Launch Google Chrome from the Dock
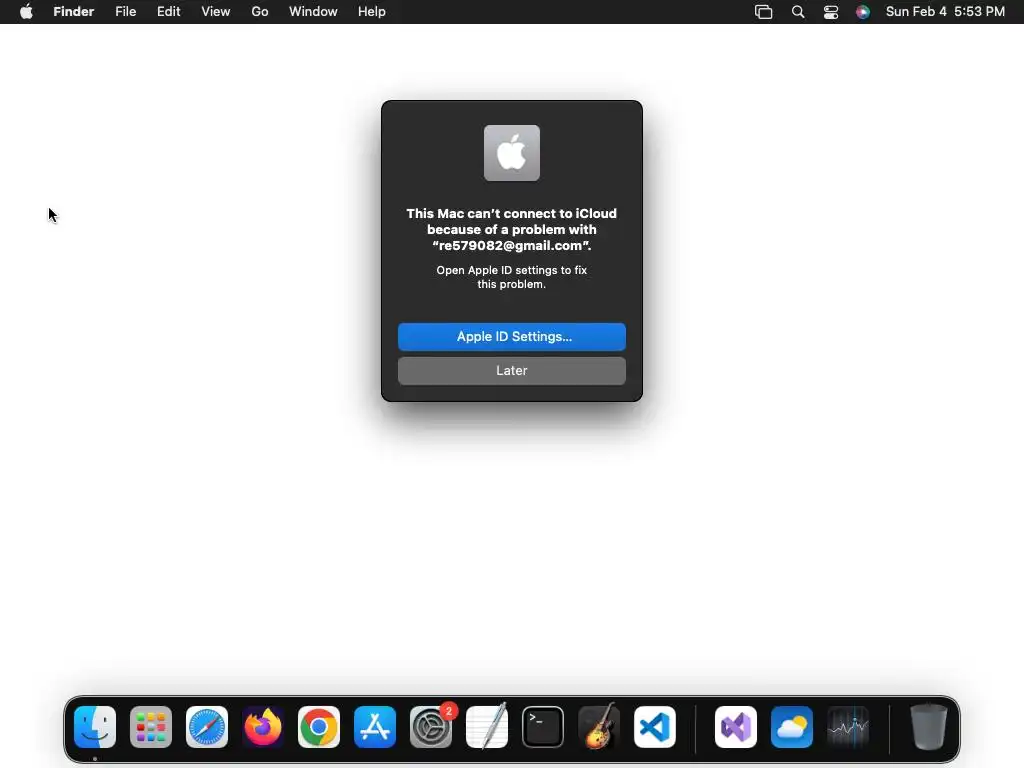The image size is (1024, 768). tap(319, 727)
